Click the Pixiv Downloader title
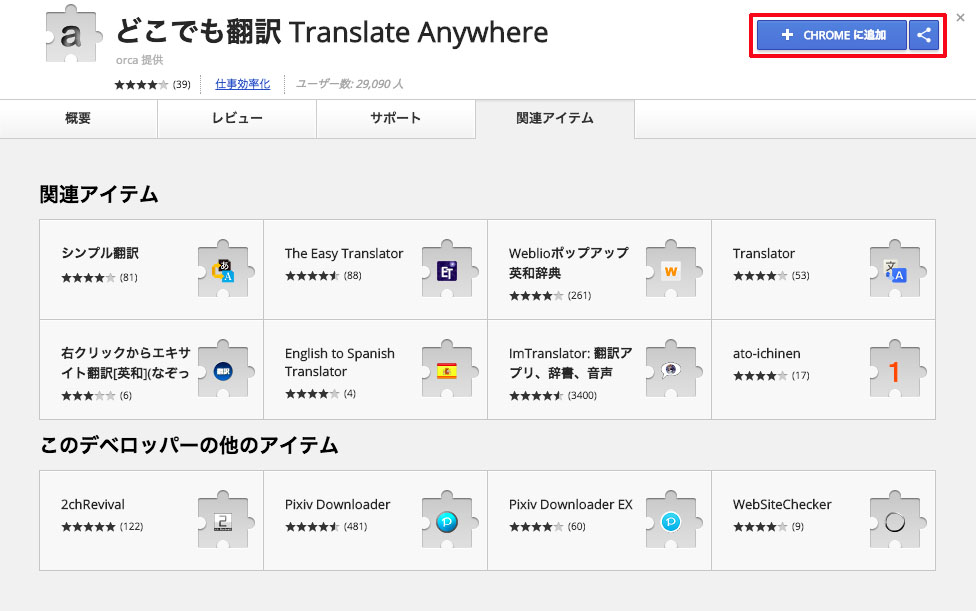The width and height of the screenshot is (976, 611). pyautogui.click(x=337, y=505)
